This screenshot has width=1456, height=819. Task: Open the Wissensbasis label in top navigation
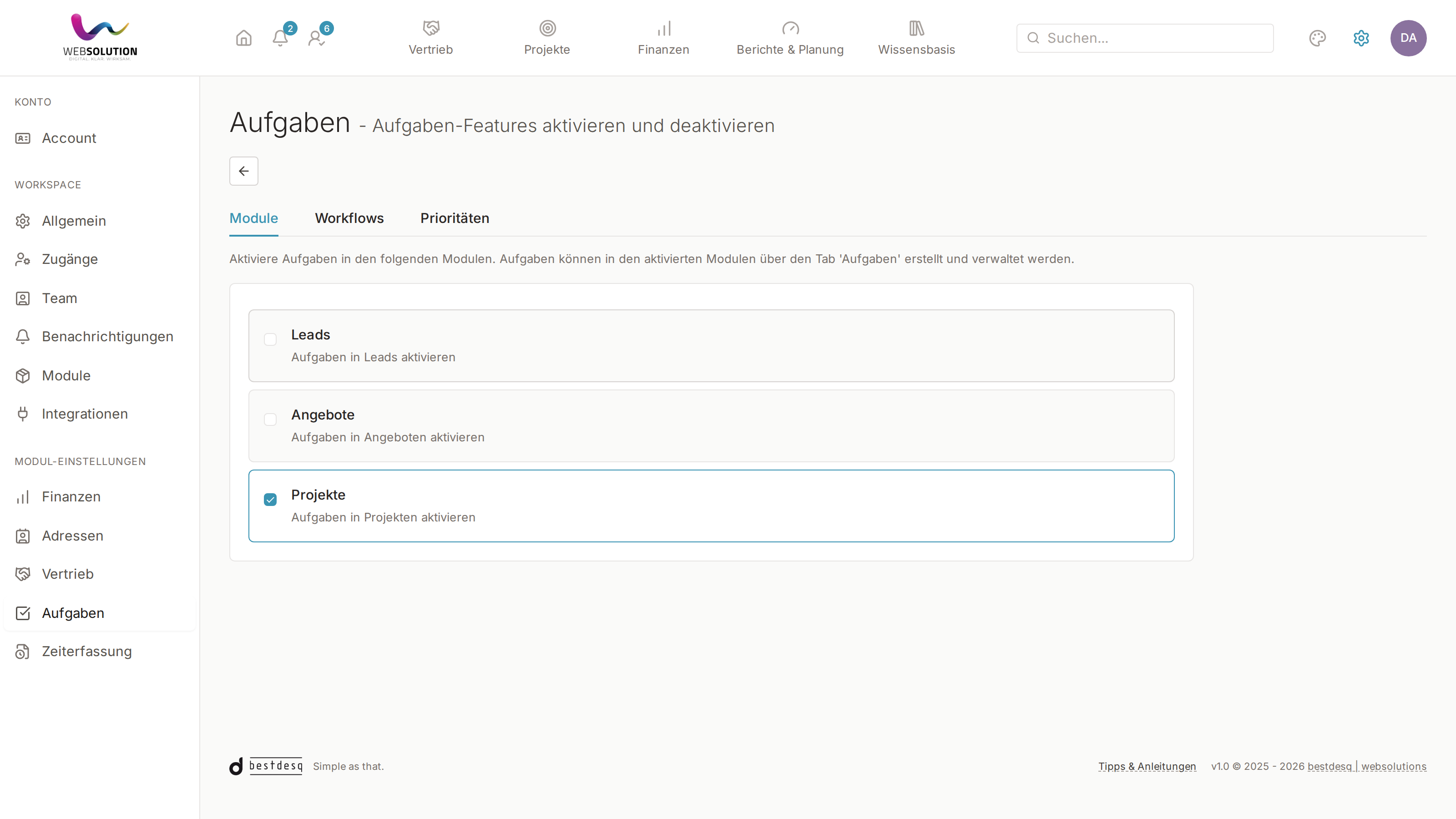point(916,50)
